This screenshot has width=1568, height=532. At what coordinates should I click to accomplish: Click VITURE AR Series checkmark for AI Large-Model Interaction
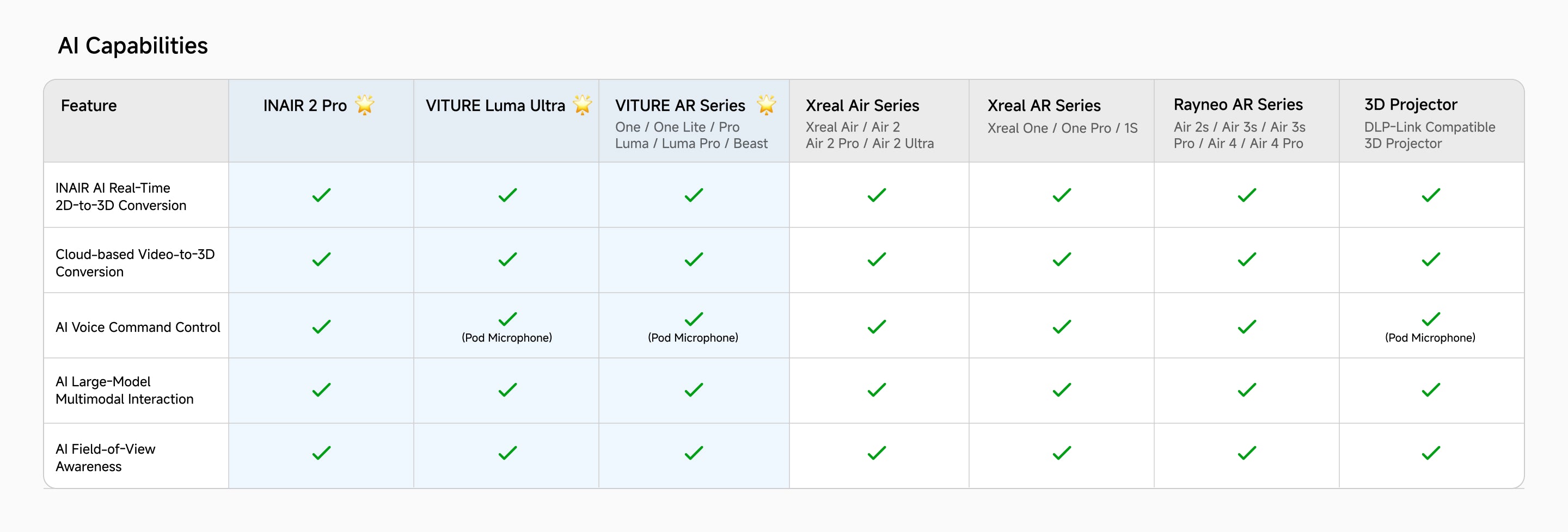(693, 389)
